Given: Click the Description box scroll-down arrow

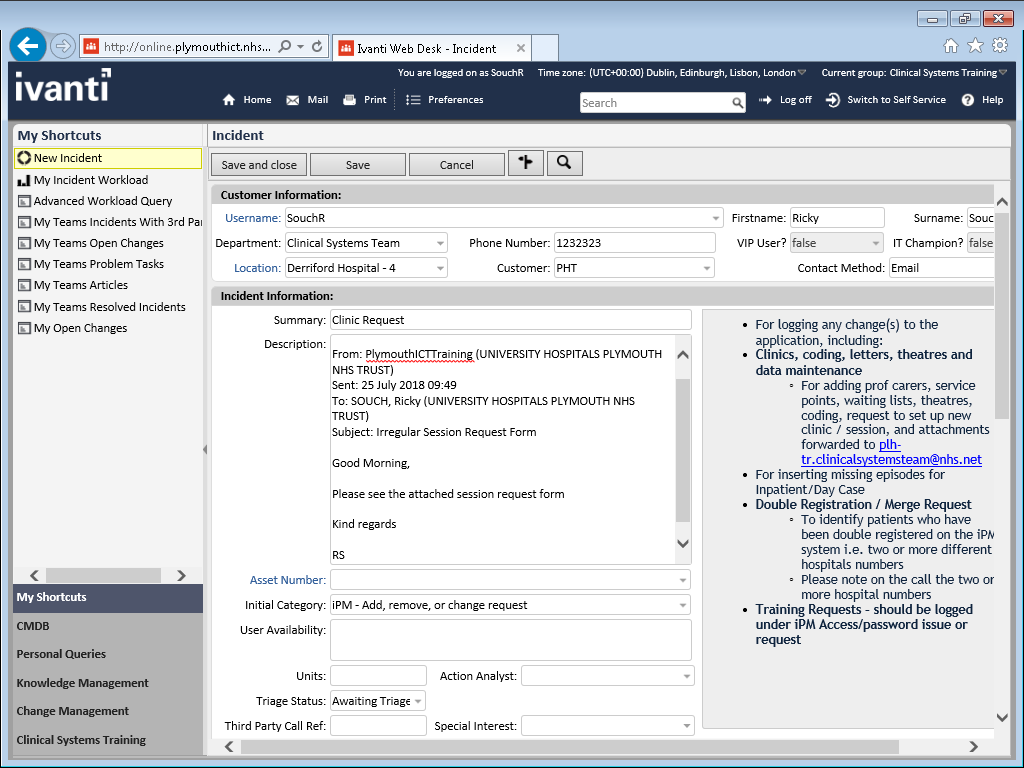Looking at the screenshot, I should (683, 543).
